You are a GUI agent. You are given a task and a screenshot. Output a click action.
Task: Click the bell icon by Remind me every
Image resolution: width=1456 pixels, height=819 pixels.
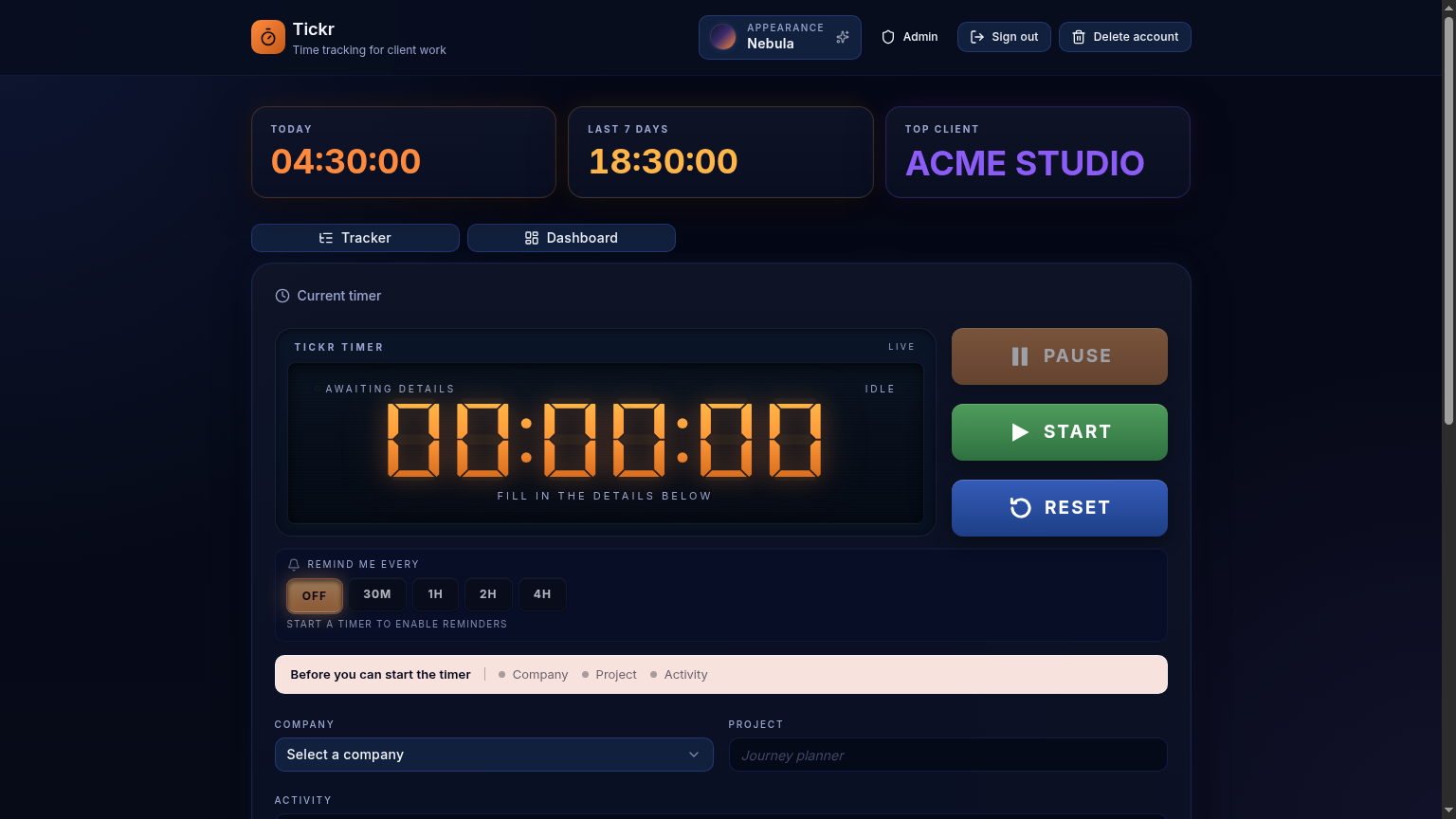(294, 564)
